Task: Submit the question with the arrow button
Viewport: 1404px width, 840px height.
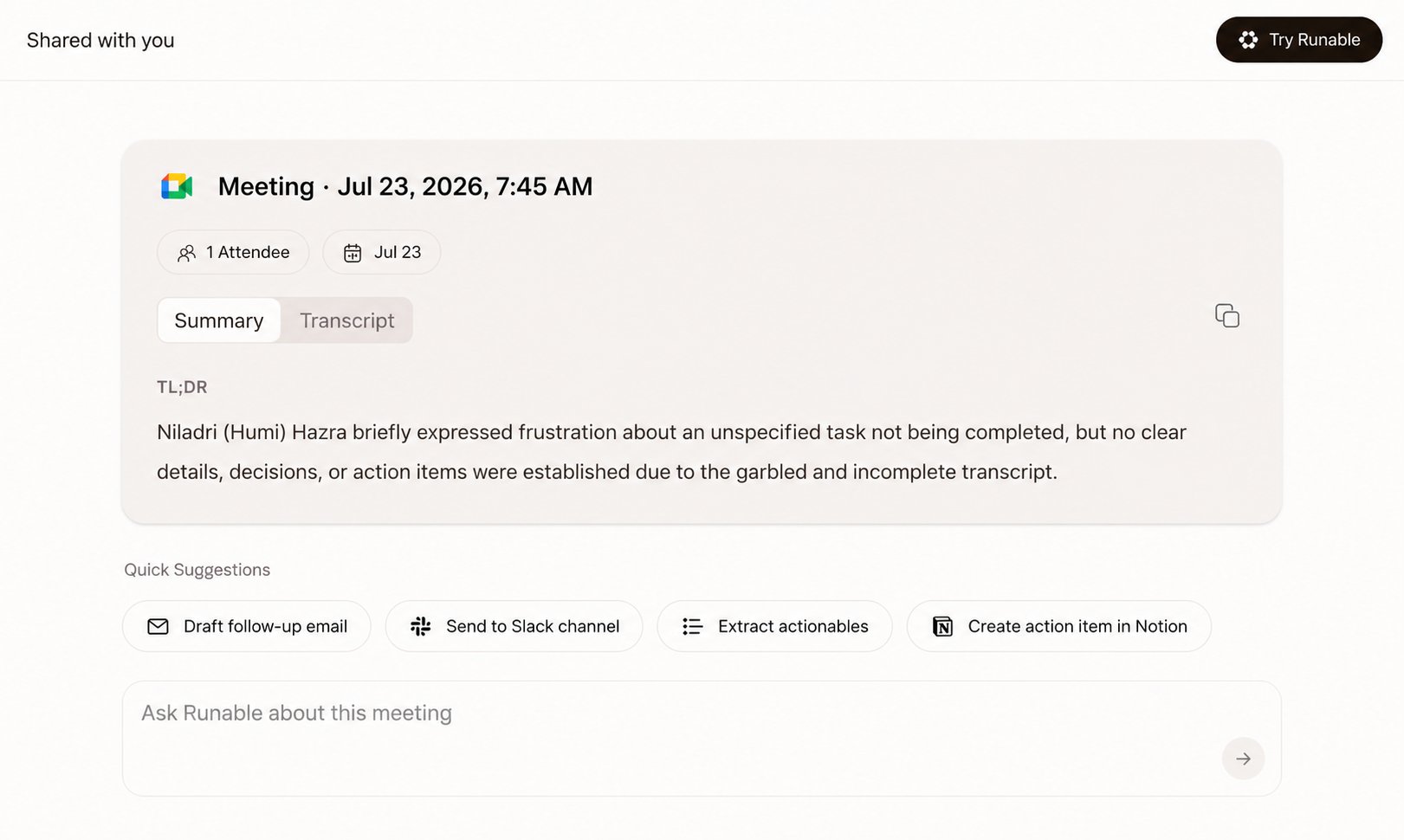Action: (x=1243, y=759)
